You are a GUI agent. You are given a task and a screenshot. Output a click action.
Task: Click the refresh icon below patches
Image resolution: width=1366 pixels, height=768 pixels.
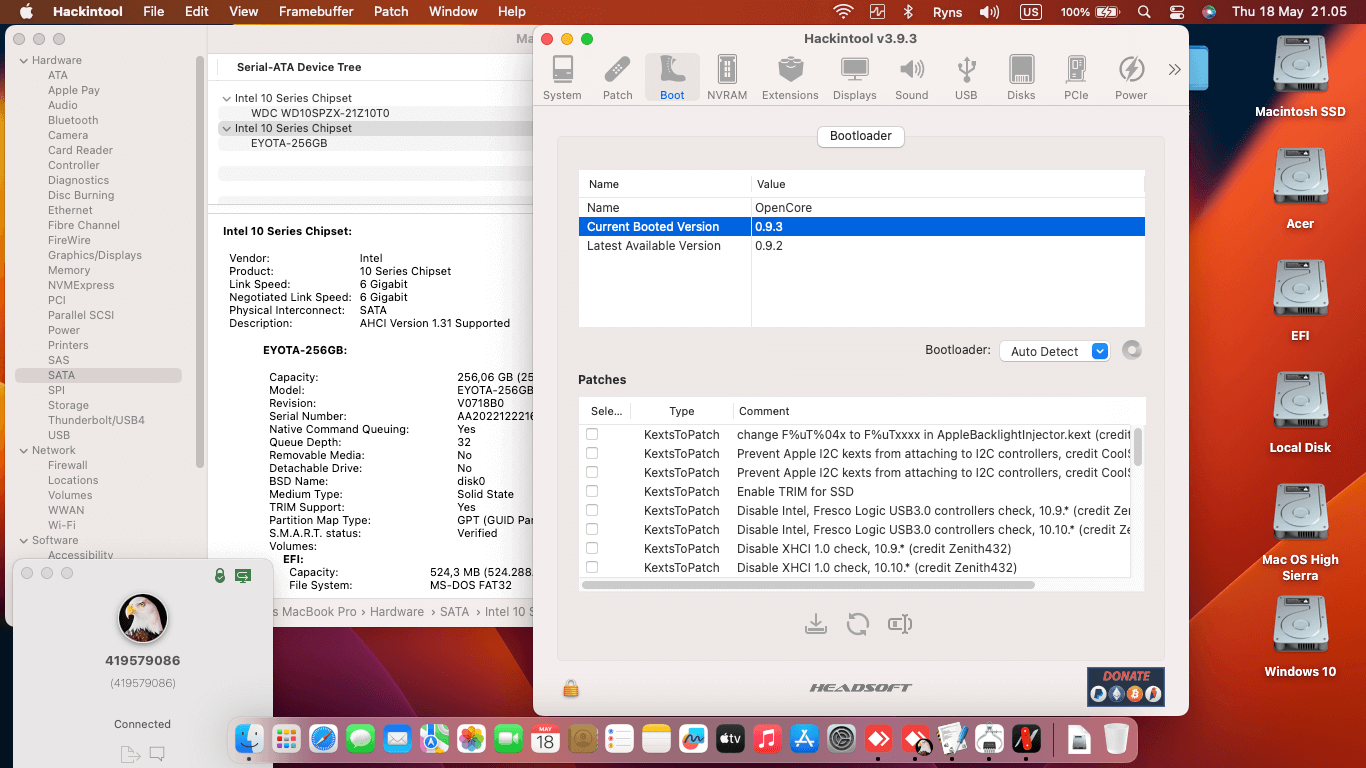[x=857, y=624]
